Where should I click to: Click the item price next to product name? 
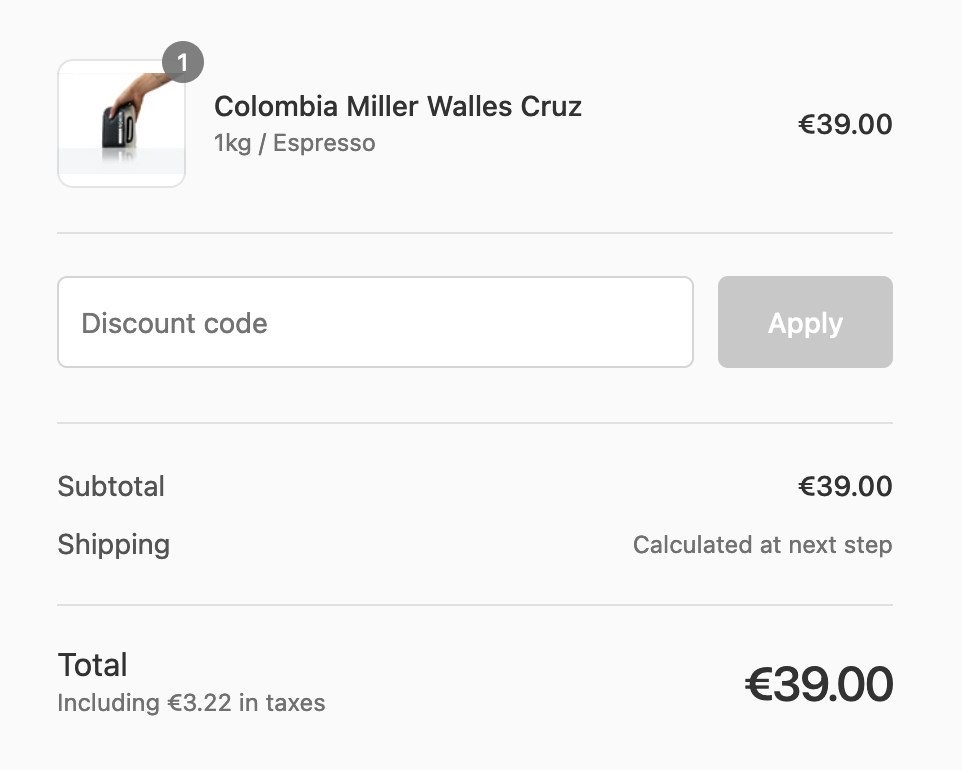pos(844,125)
